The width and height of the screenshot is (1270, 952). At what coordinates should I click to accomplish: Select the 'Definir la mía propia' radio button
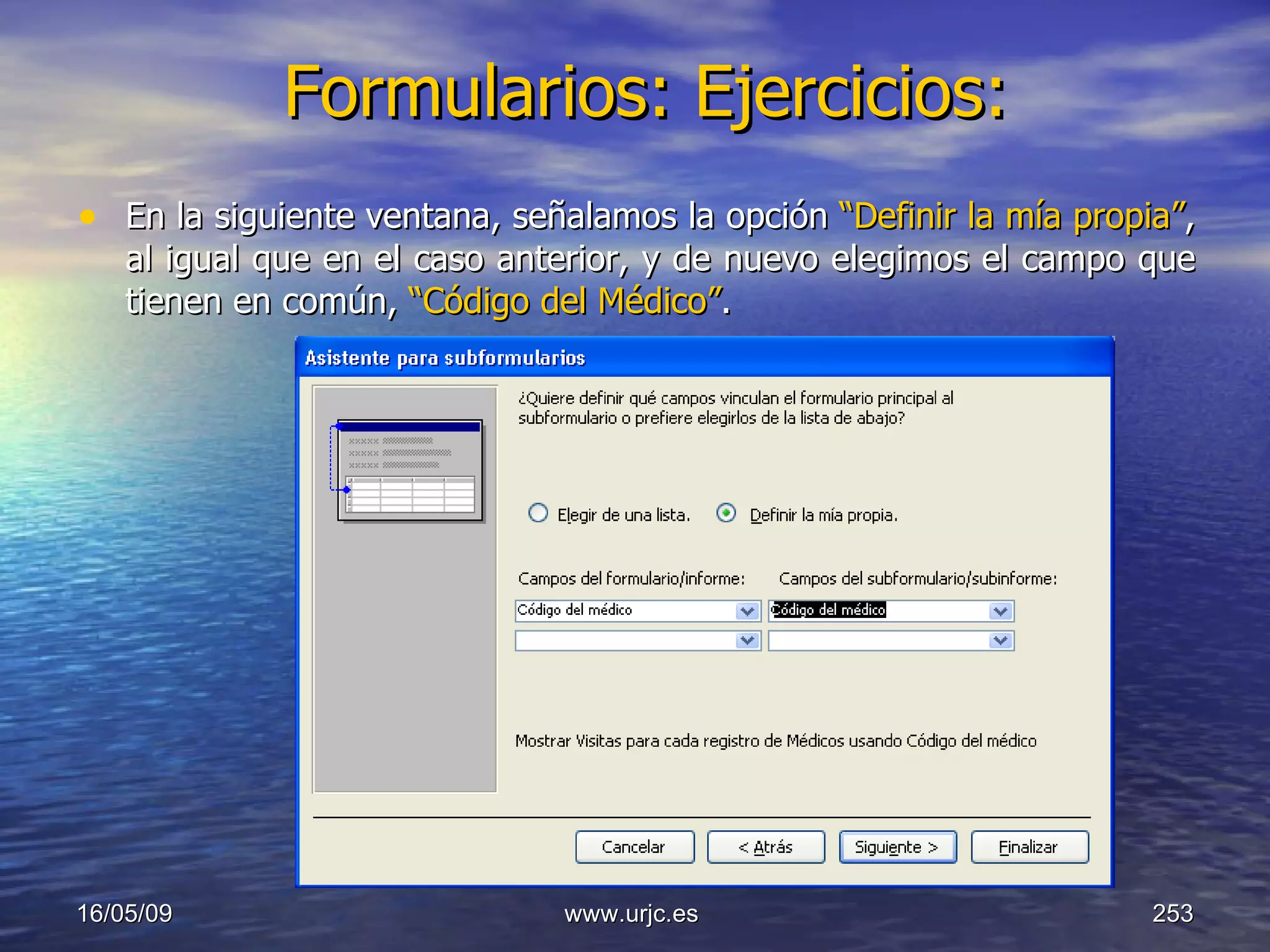726,513
